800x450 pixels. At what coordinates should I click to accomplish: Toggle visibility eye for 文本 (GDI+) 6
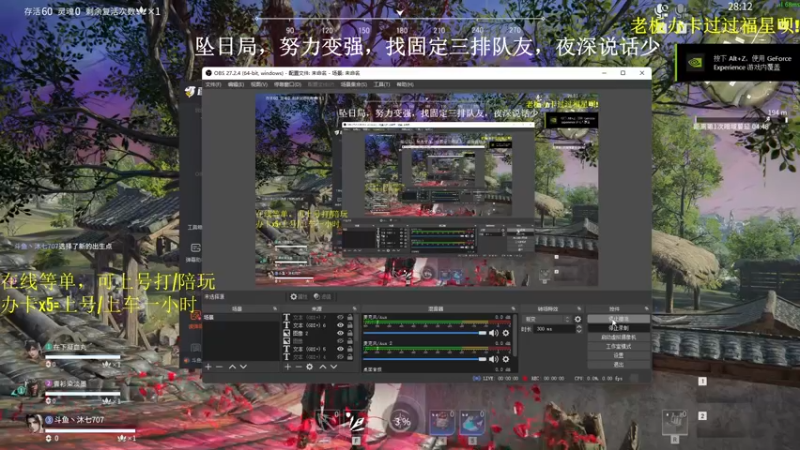(340, 325)
